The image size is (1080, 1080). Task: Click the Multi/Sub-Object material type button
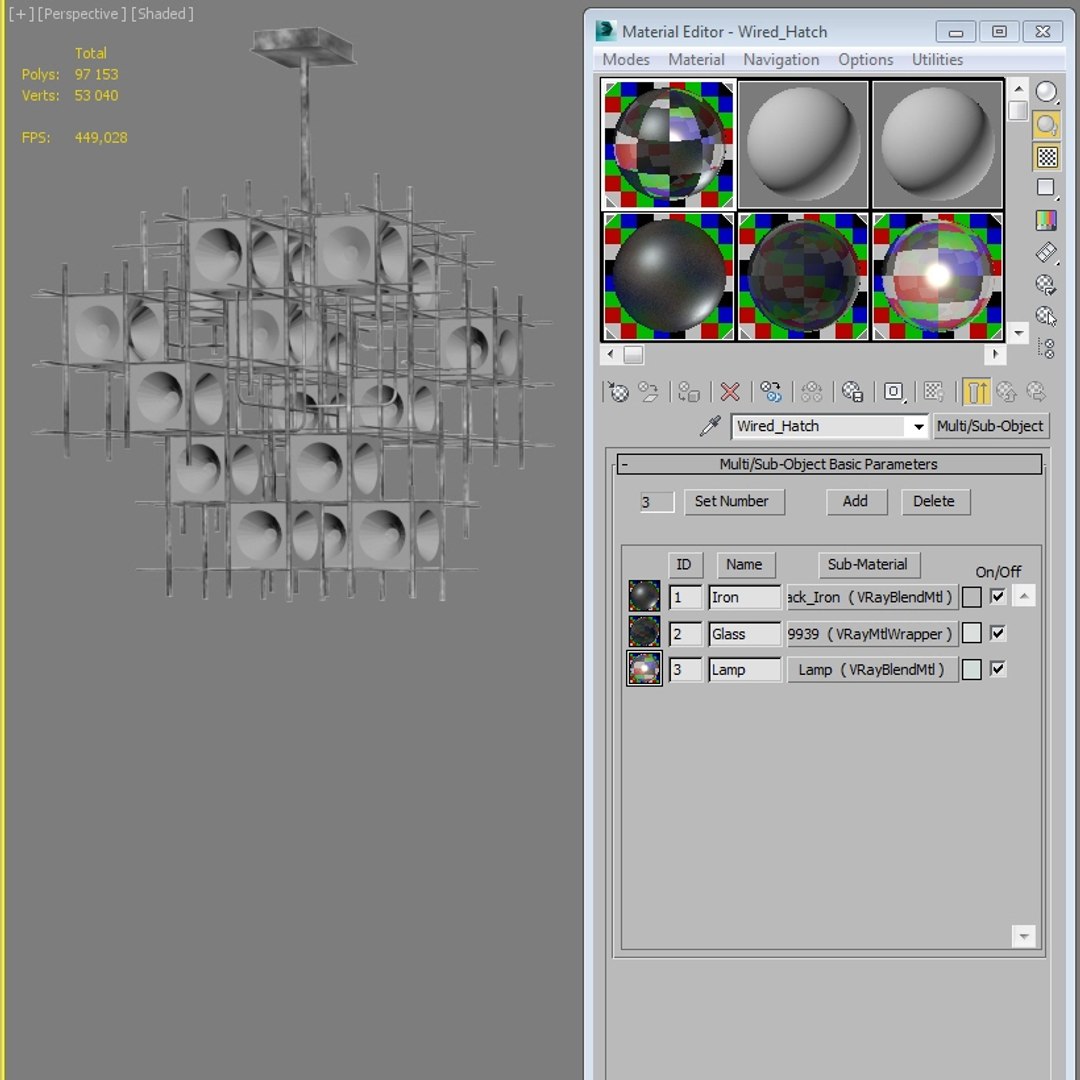pyautogui.click(x=990, y=426)
